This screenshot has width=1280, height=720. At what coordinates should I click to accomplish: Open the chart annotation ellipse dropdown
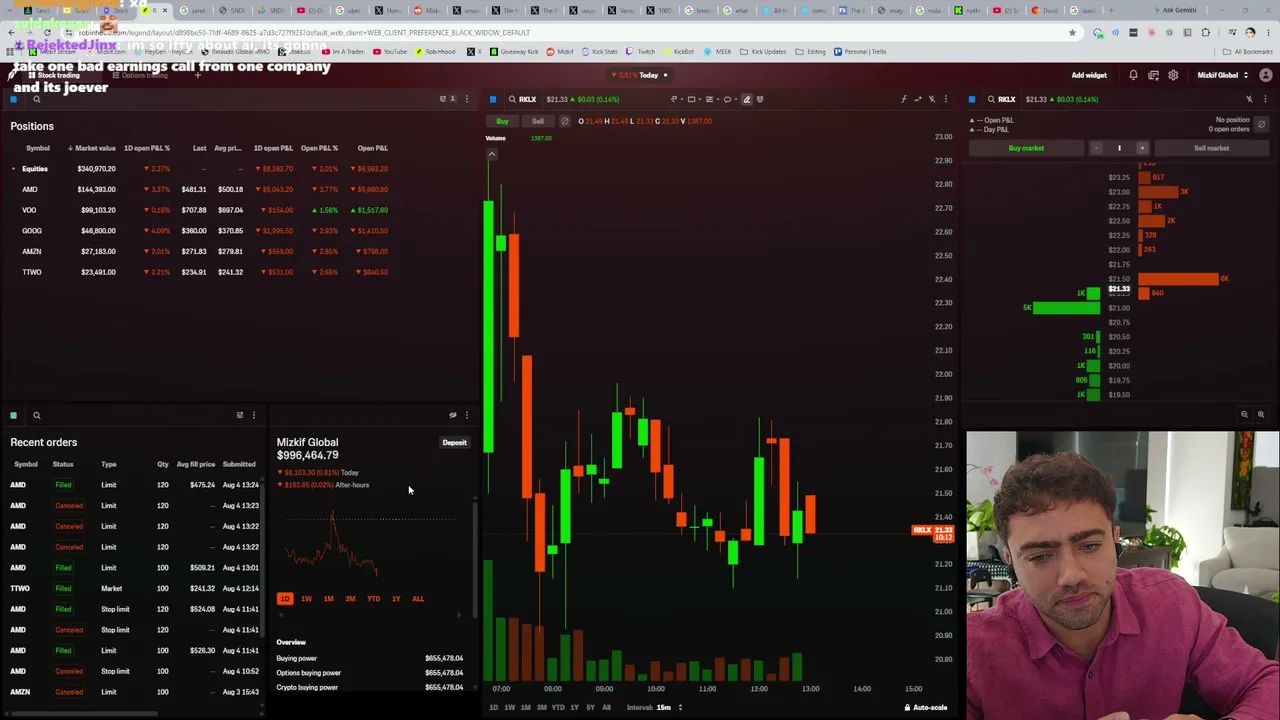click(x=730, y=99)
